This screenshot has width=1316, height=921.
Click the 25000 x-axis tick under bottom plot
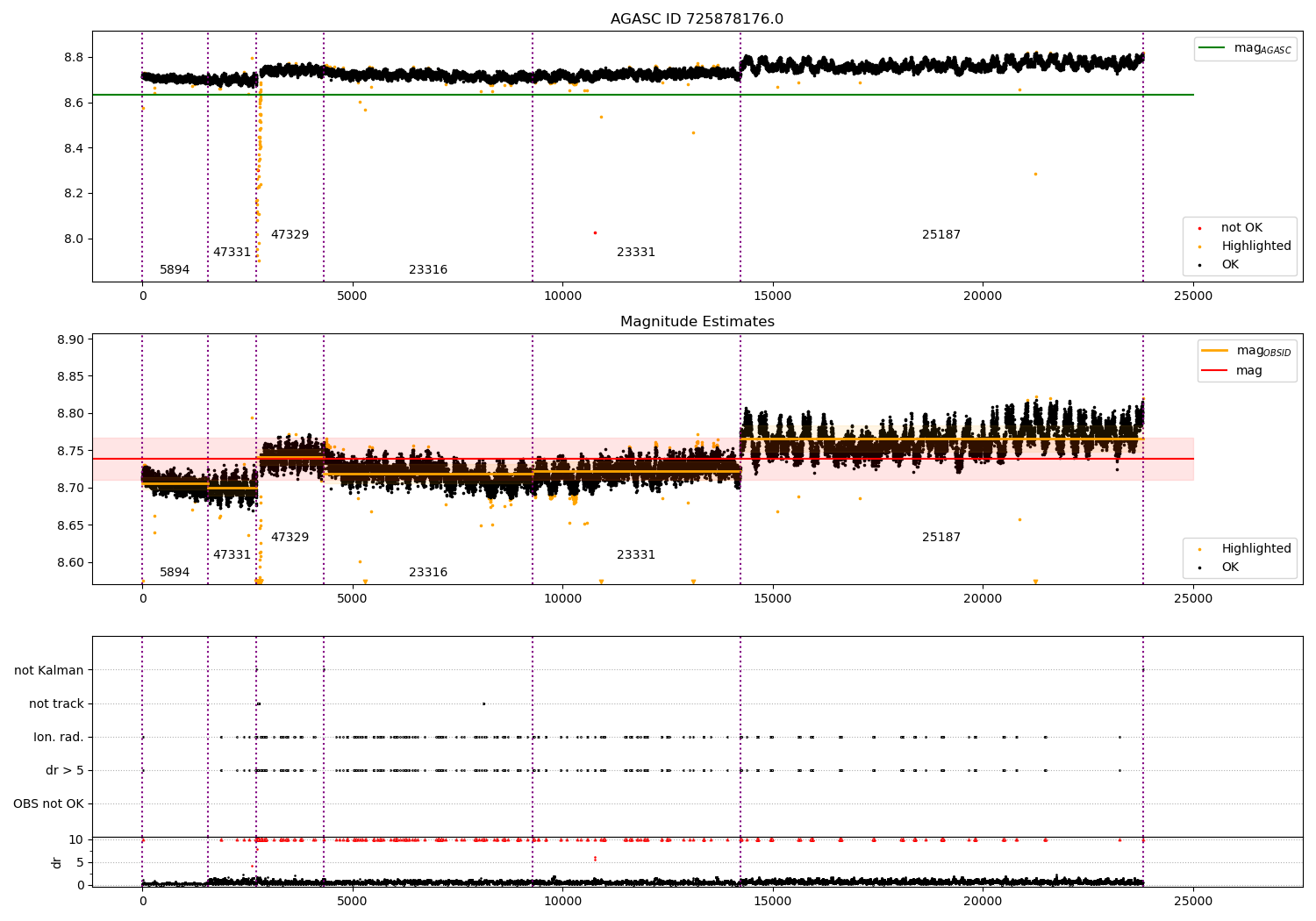click(x=1193, y=902)
